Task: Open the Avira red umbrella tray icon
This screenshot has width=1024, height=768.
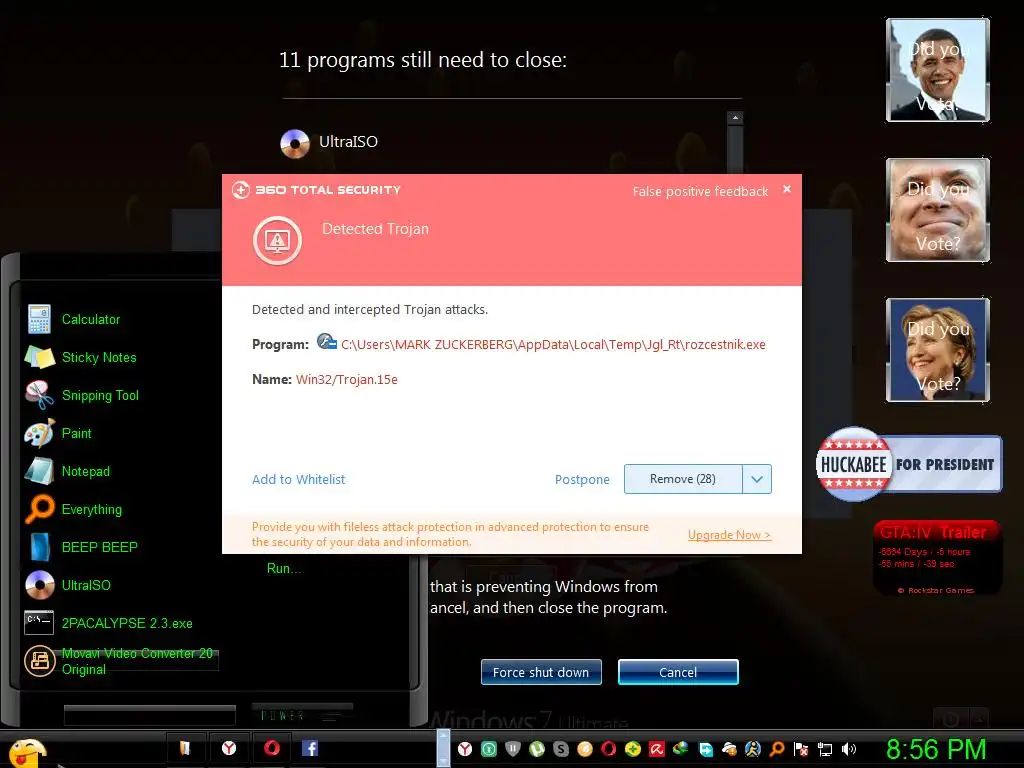Action: (x=656, y=749)
